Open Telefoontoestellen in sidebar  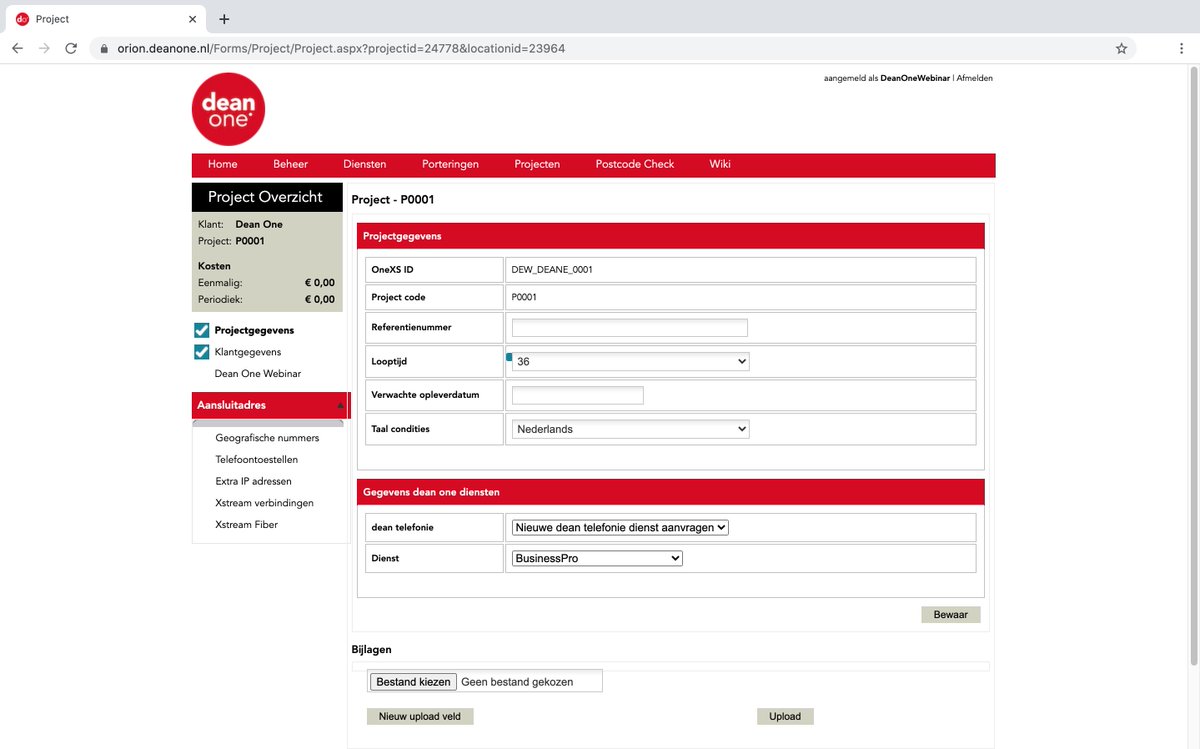(256, 460)
